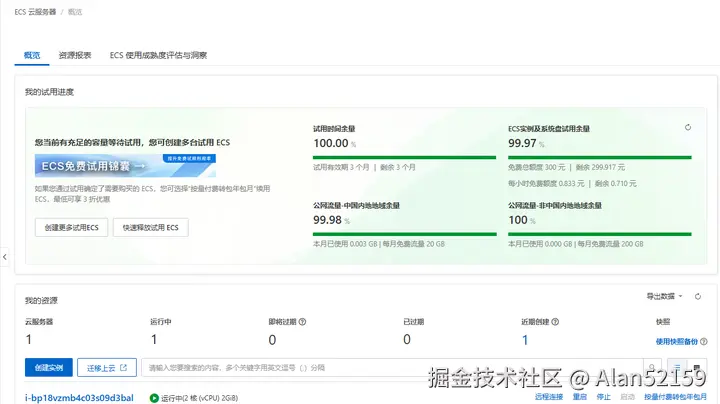Click the search magnifier icon
The image size is (720, 404).
tap(652, 367)
